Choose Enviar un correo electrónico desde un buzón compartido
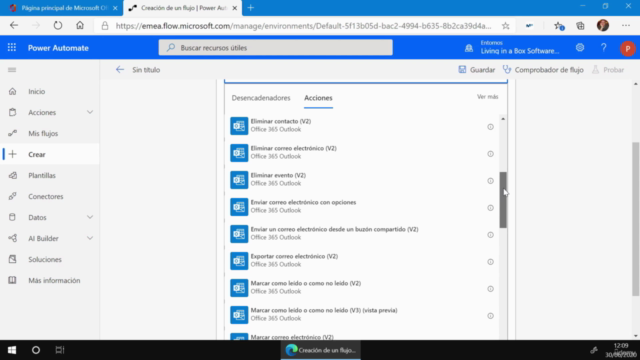The width and height of the screenshot is (640, 360). point(361,233)
